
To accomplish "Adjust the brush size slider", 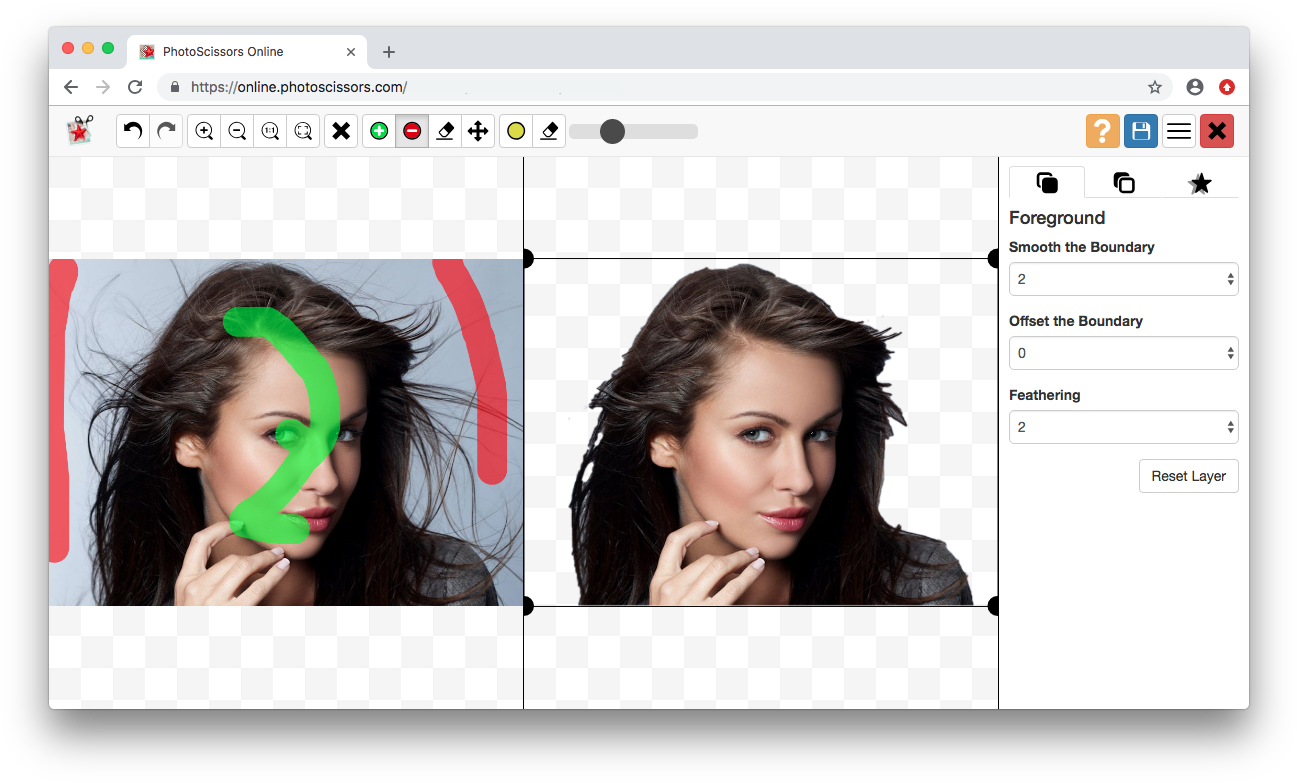I will pos(612,131).
